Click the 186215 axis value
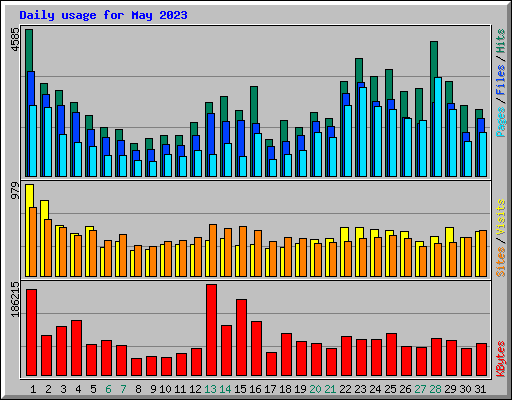The height and width of the screenshot is (400, 512). [x=15, y=299]
